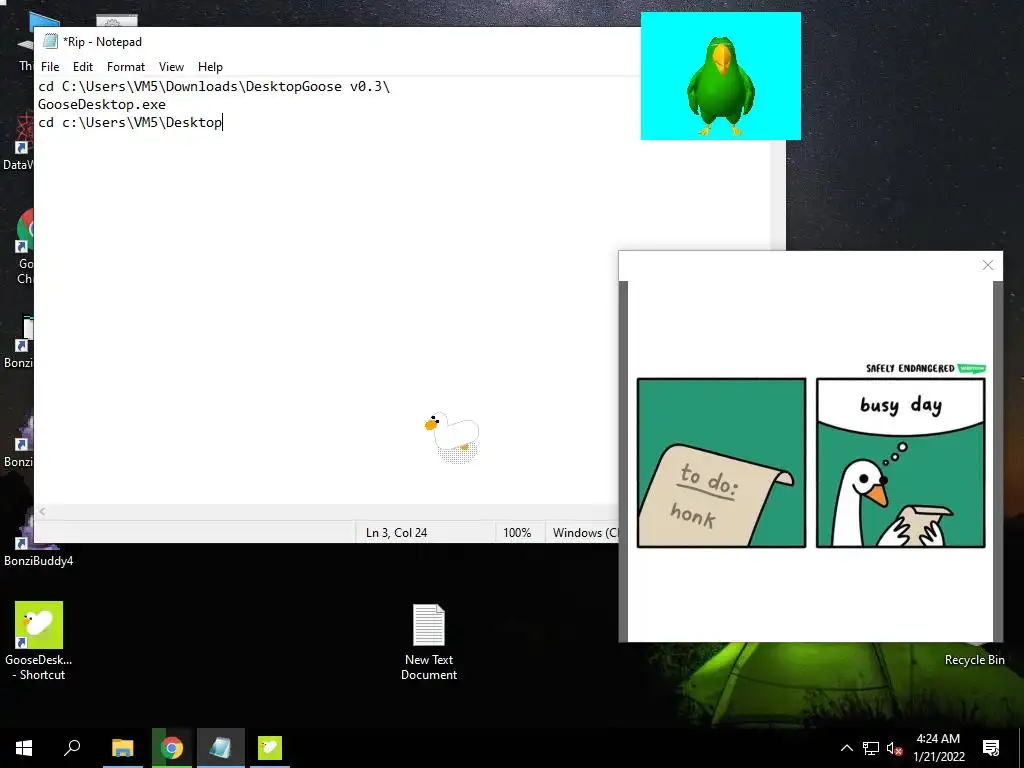This screenshot has height=768, width=1024.
Task: Place cursor in 'cd c:\Users\VM5\Desktop' line
Action: (x=130, y=122)
